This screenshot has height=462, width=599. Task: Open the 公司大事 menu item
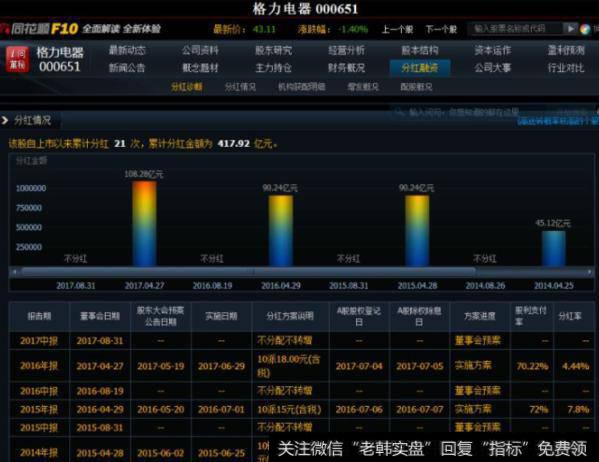(492, 68)
